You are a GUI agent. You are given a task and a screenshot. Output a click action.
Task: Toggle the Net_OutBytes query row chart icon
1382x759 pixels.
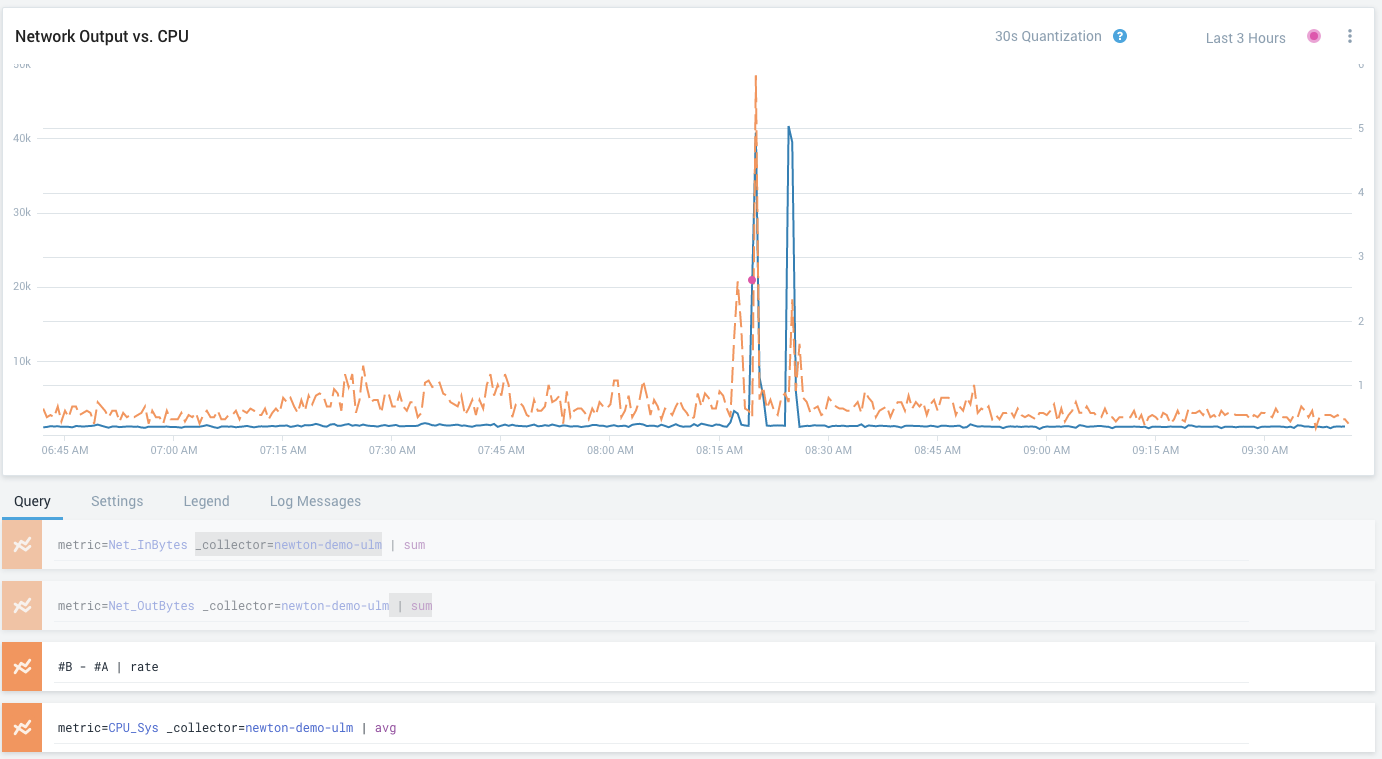22,606
